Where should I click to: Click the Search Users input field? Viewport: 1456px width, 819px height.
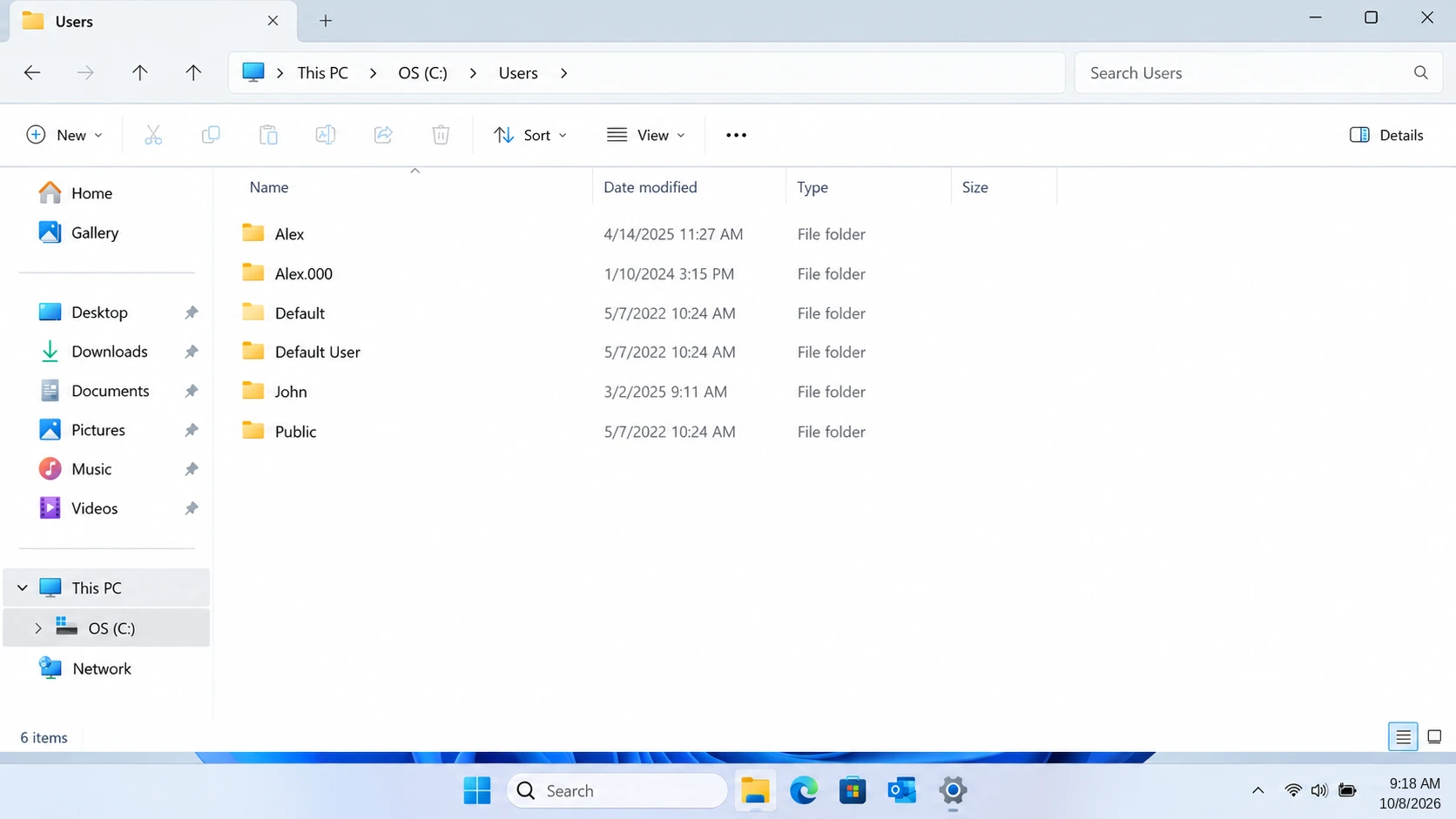tap(1258, 73)
